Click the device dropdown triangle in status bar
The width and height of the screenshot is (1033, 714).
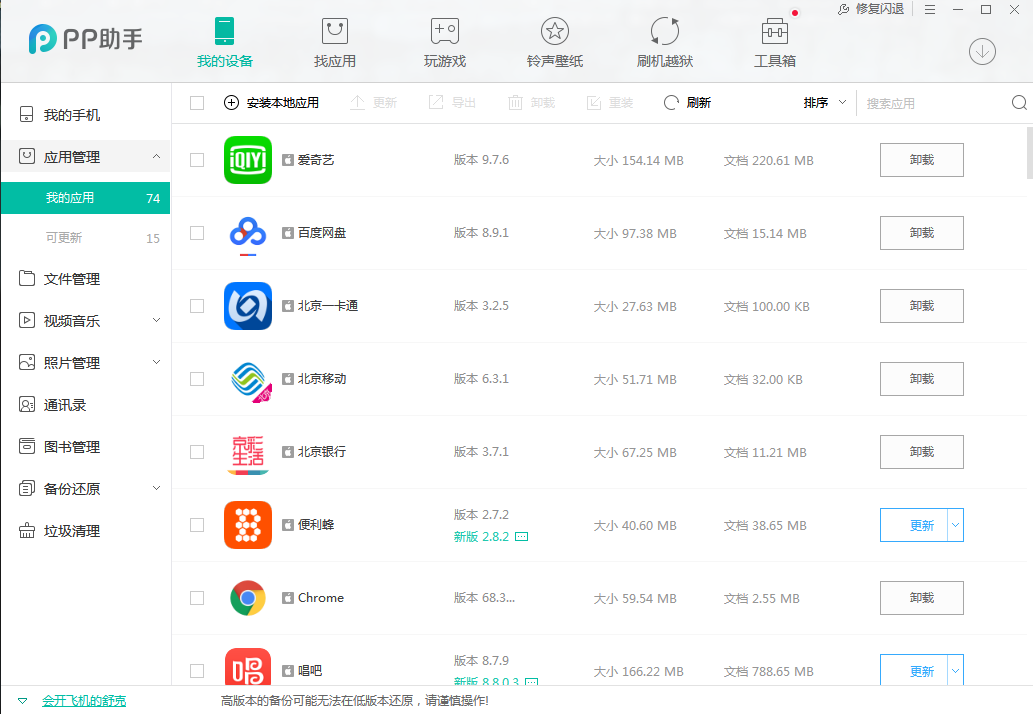22,701
